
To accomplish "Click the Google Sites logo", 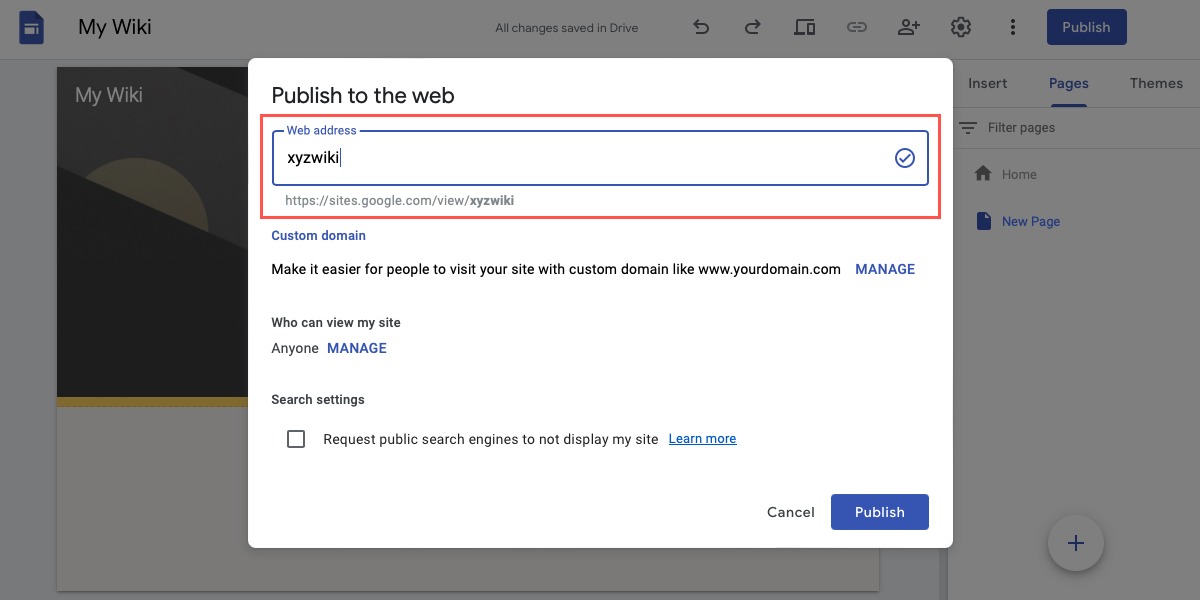I will 30,27.
